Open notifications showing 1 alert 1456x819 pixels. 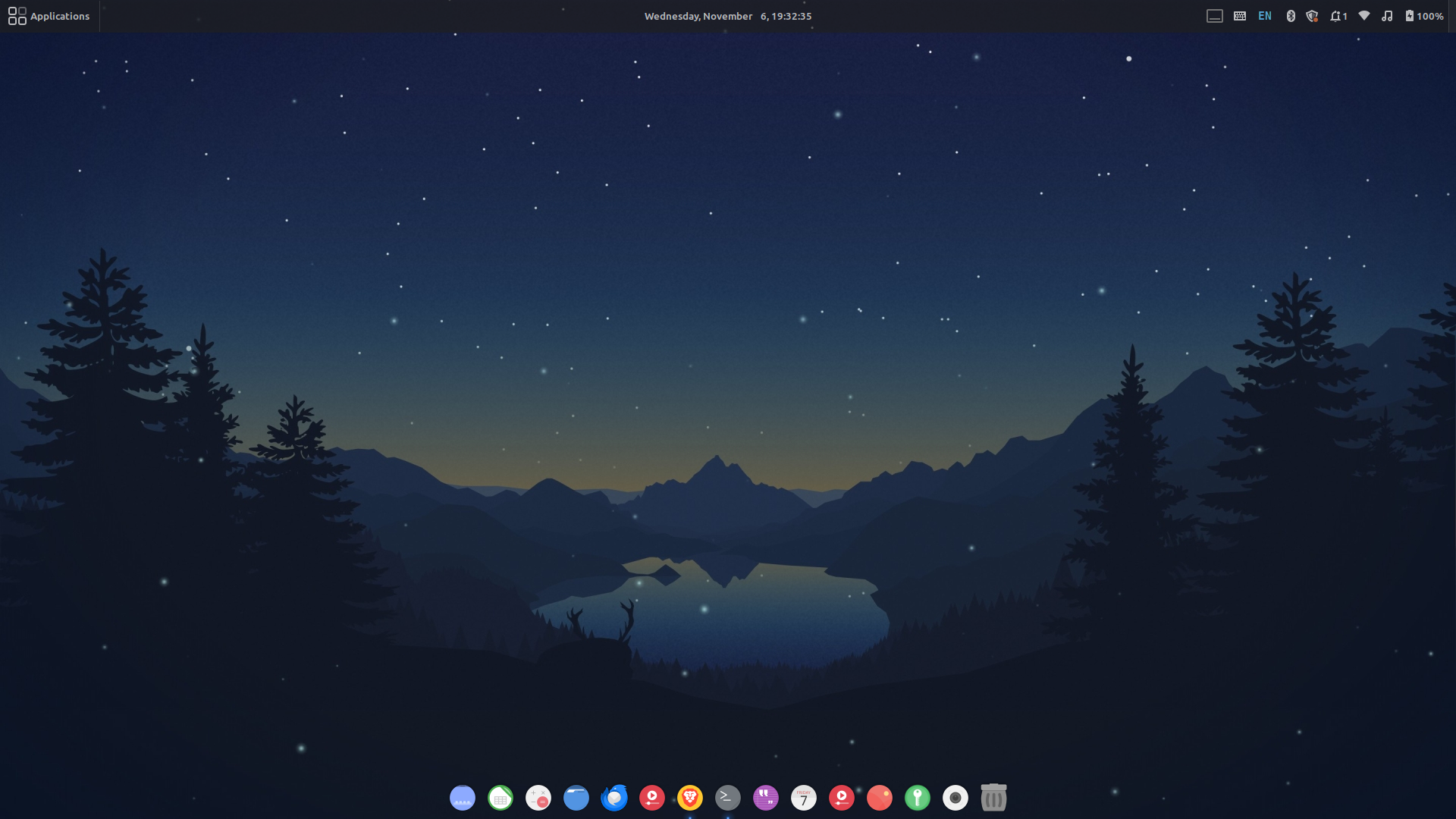(1337, 15)
